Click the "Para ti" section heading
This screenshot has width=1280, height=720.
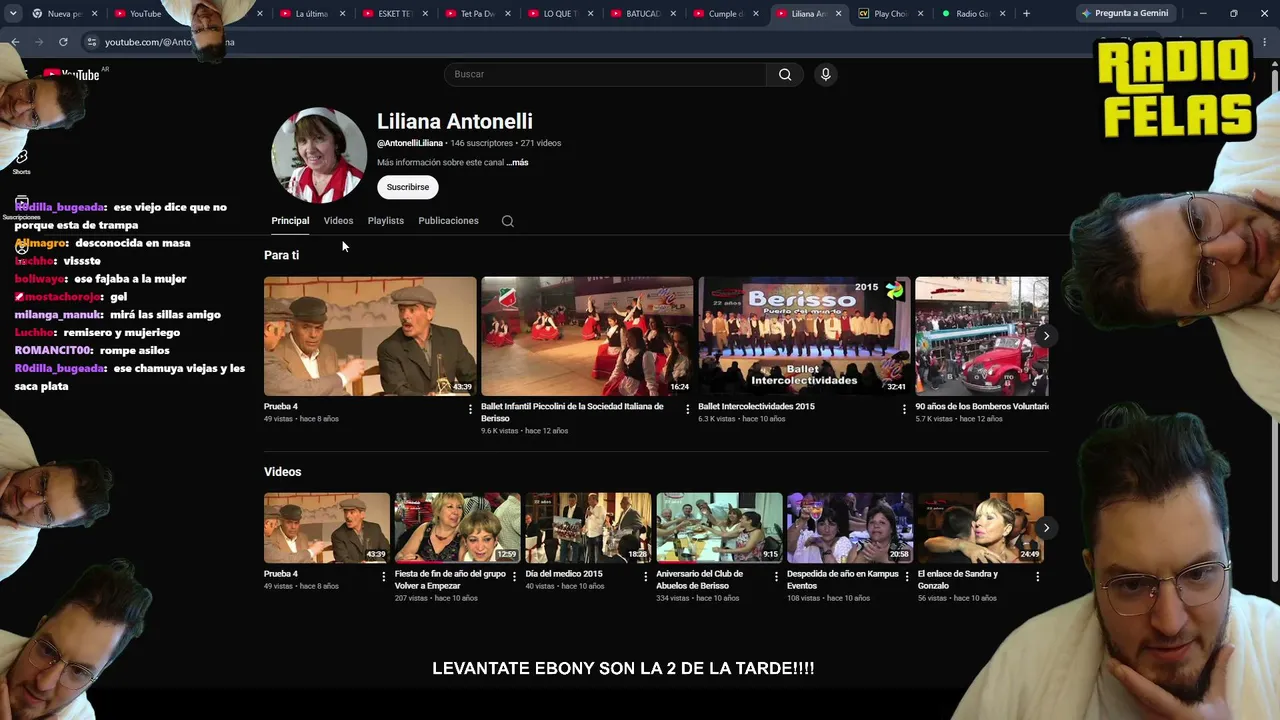pyautogui.click(x=281, y=255)
